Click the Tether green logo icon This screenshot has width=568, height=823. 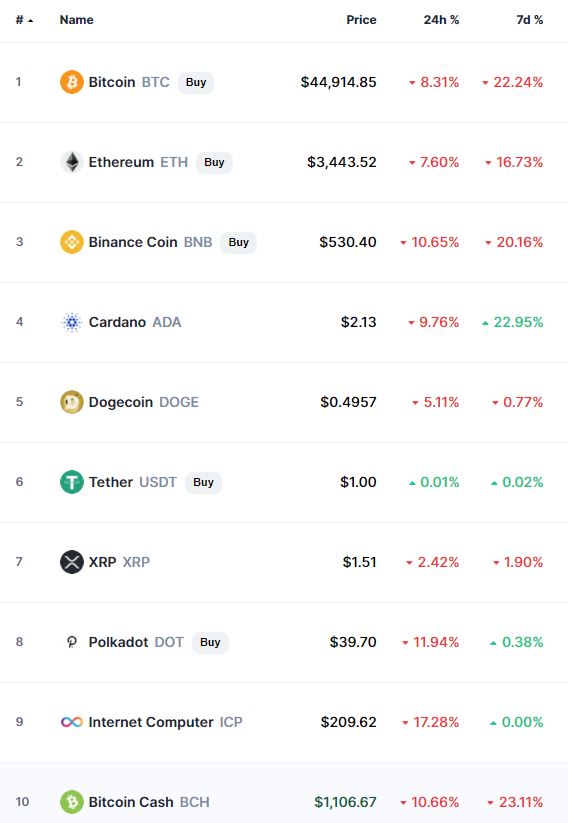pos(72,482)
